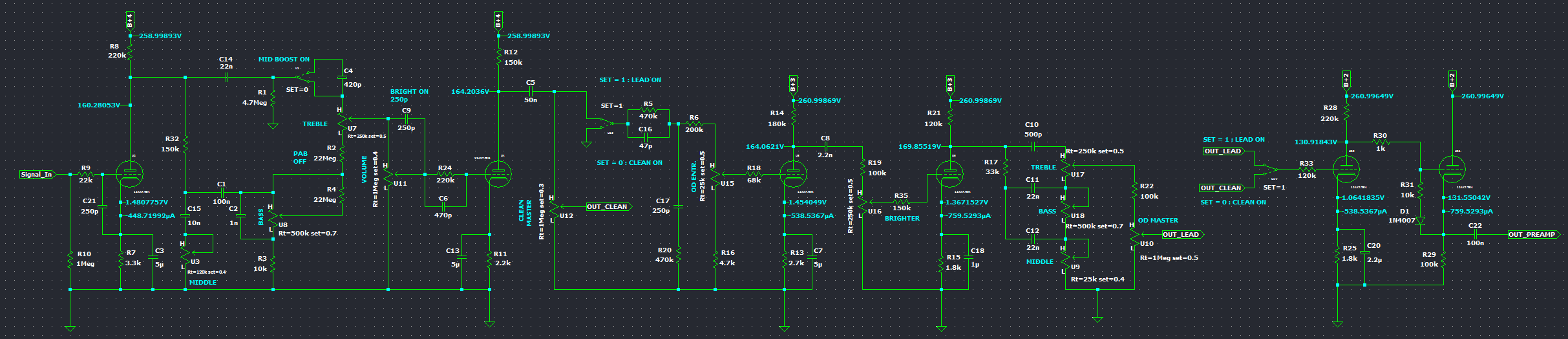Toggle the lead/clean switch beside R5

point(606,122)
